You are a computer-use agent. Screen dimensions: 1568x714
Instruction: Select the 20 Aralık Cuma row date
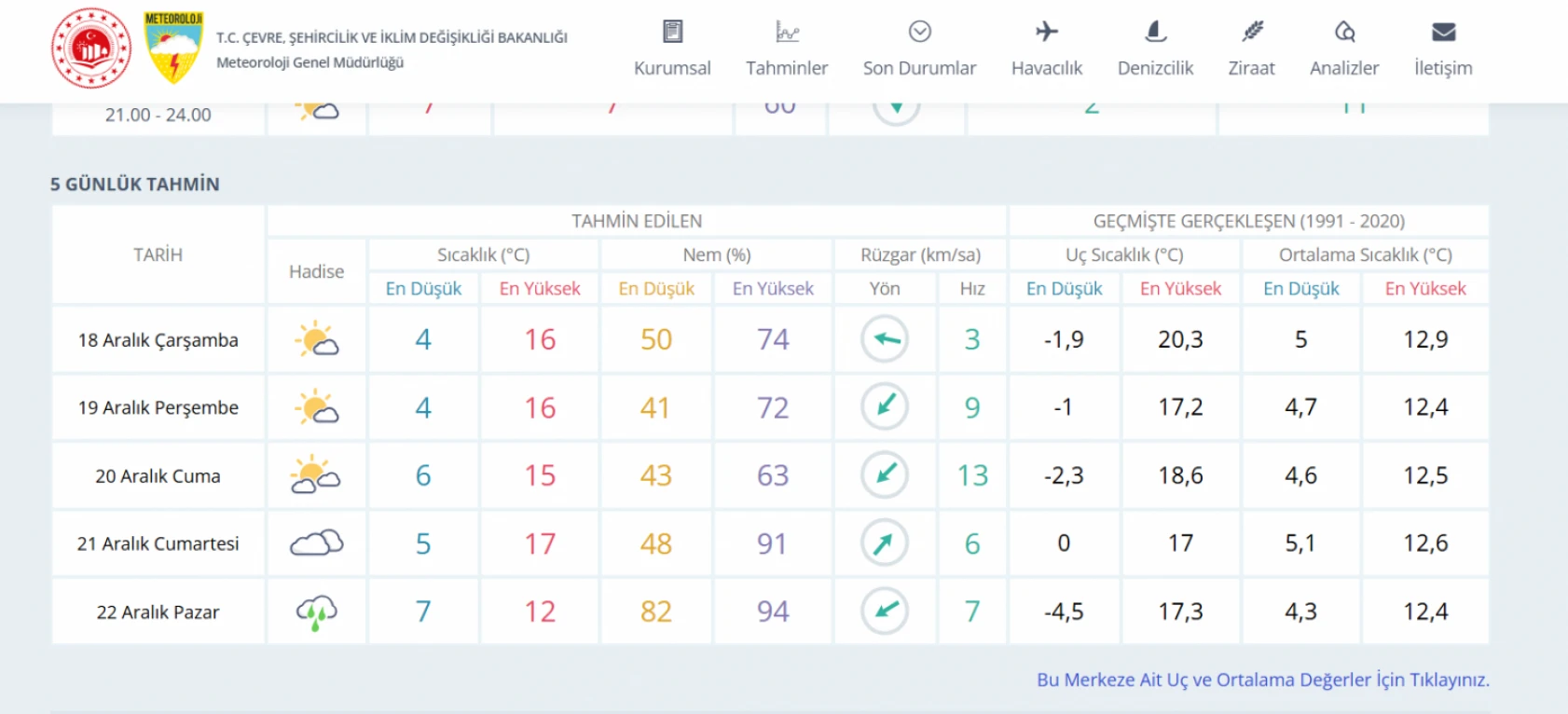click(x=158, y=476)
